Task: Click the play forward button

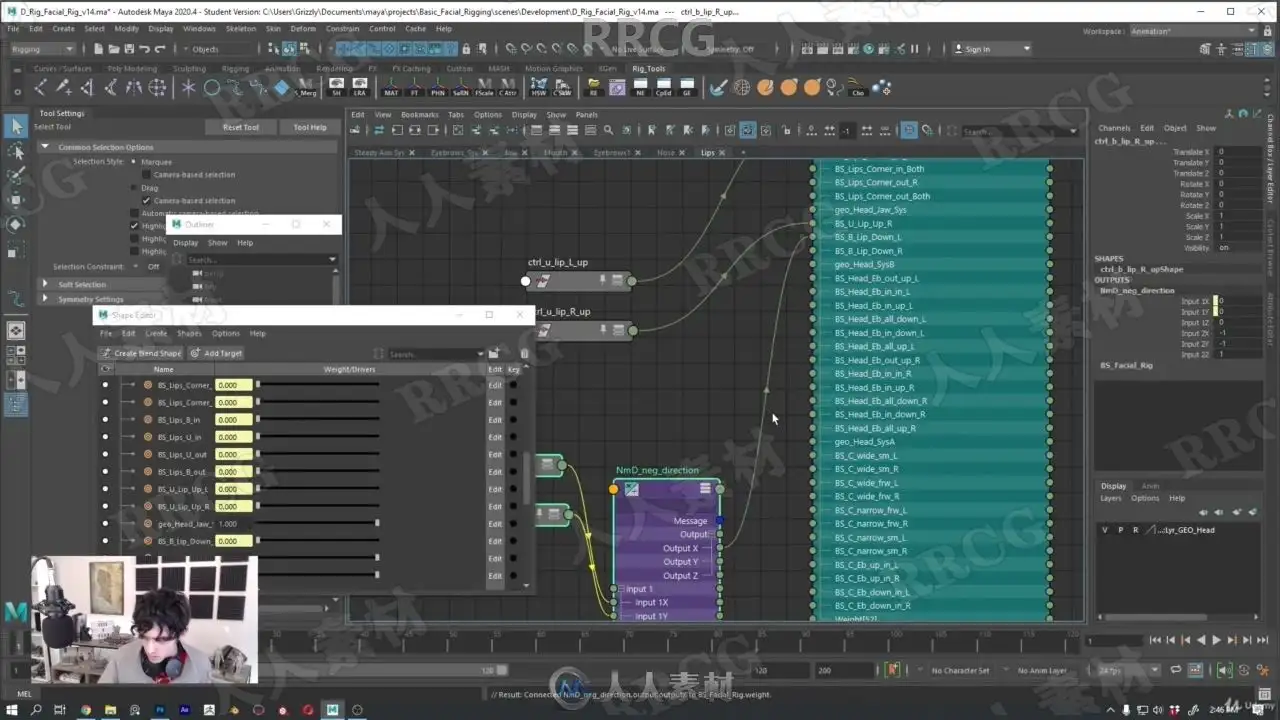Action: [x=1216, y=640]
